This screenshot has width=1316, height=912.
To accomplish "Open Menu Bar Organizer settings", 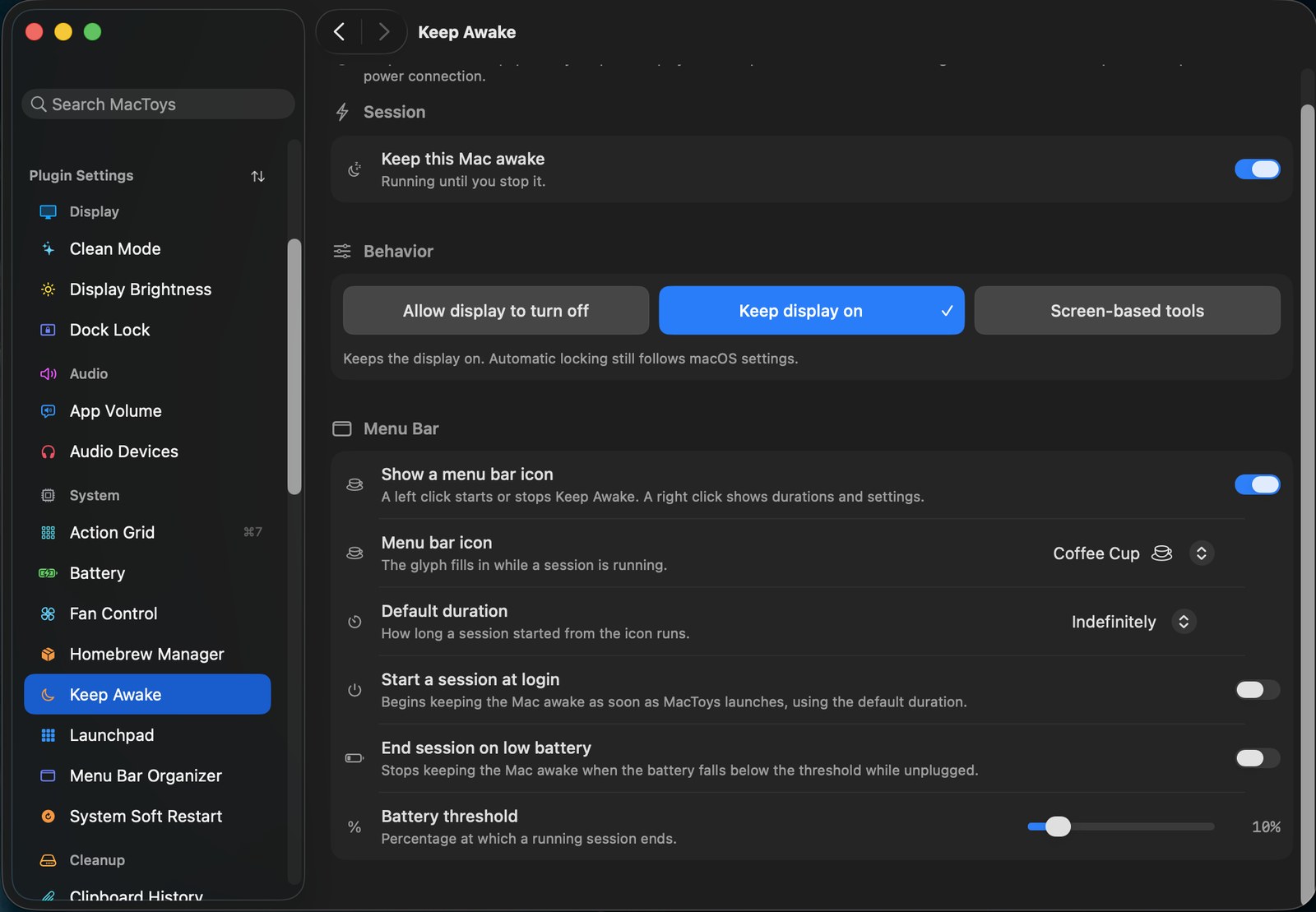I will click(147, 775).
